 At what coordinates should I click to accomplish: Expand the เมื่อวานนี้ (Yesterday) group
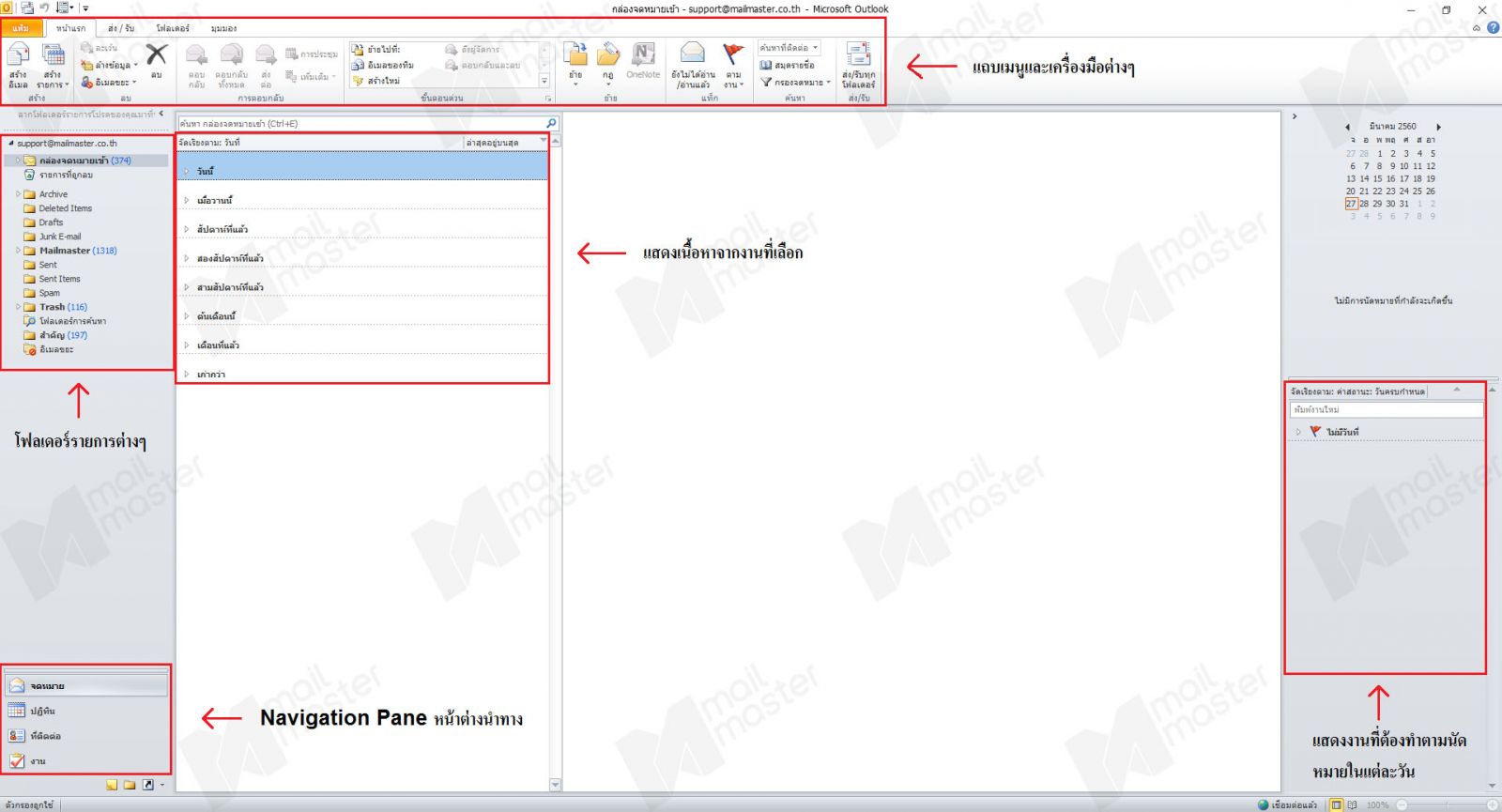click(187, 200)
